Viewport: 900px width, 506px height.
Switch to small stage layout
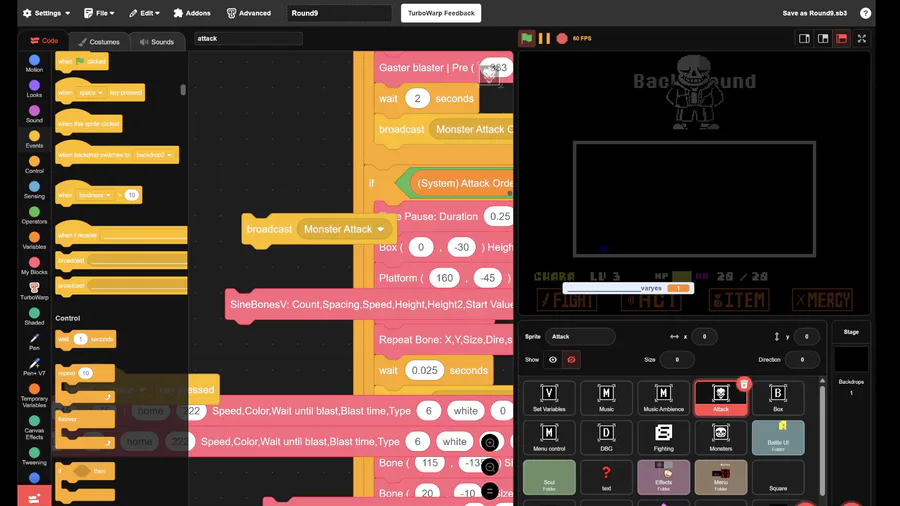804,38
